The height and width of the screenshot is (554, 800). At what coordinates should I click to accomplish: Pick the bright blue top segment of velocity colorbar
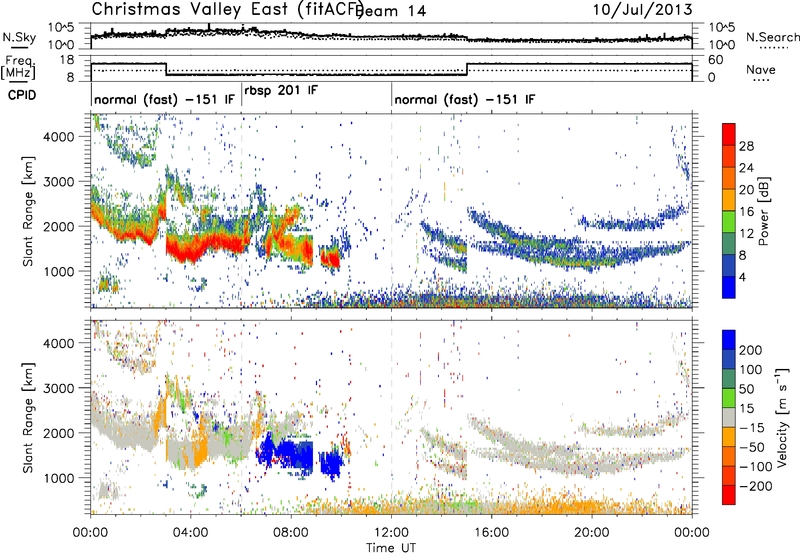click(x=729, y=340)
